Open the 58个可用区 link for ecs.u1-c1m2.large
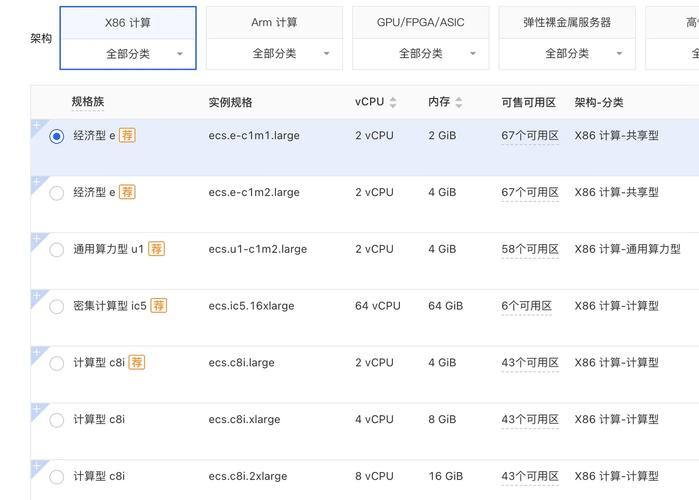Viewport: 699px width, 500px height. 530,249
